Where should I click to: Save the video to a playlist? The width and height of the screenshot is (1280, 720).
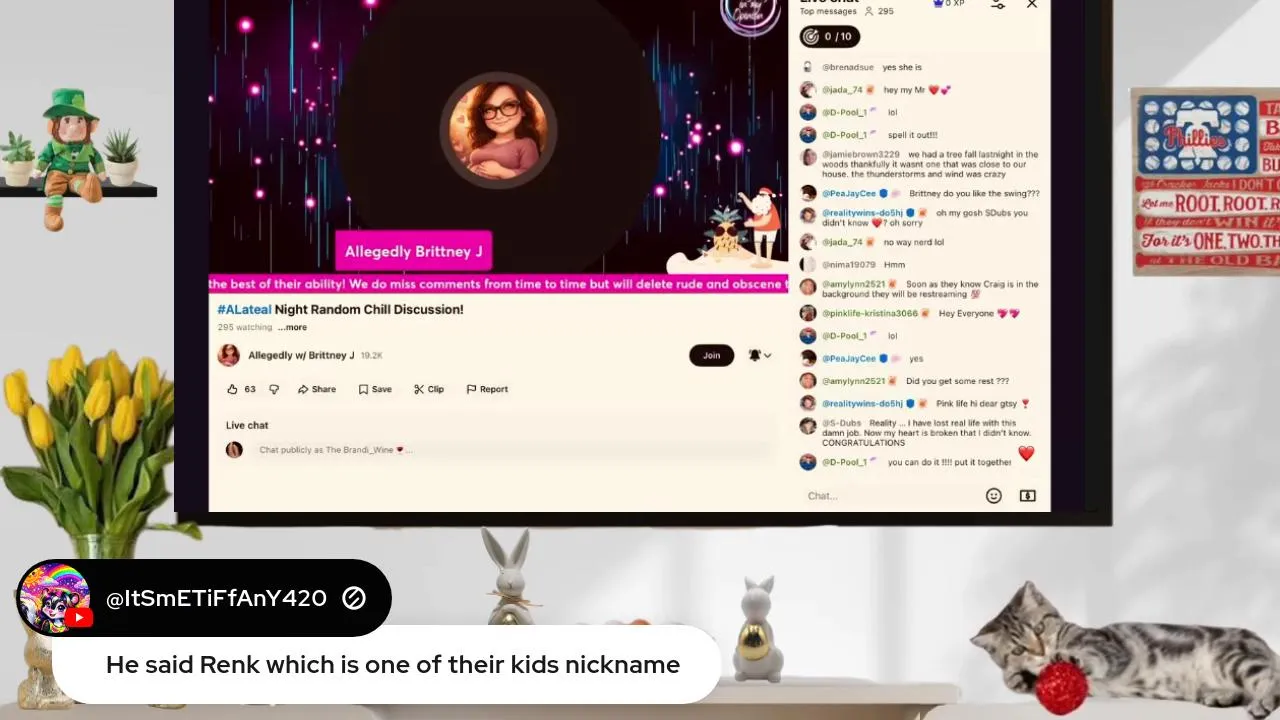[375, 389]
